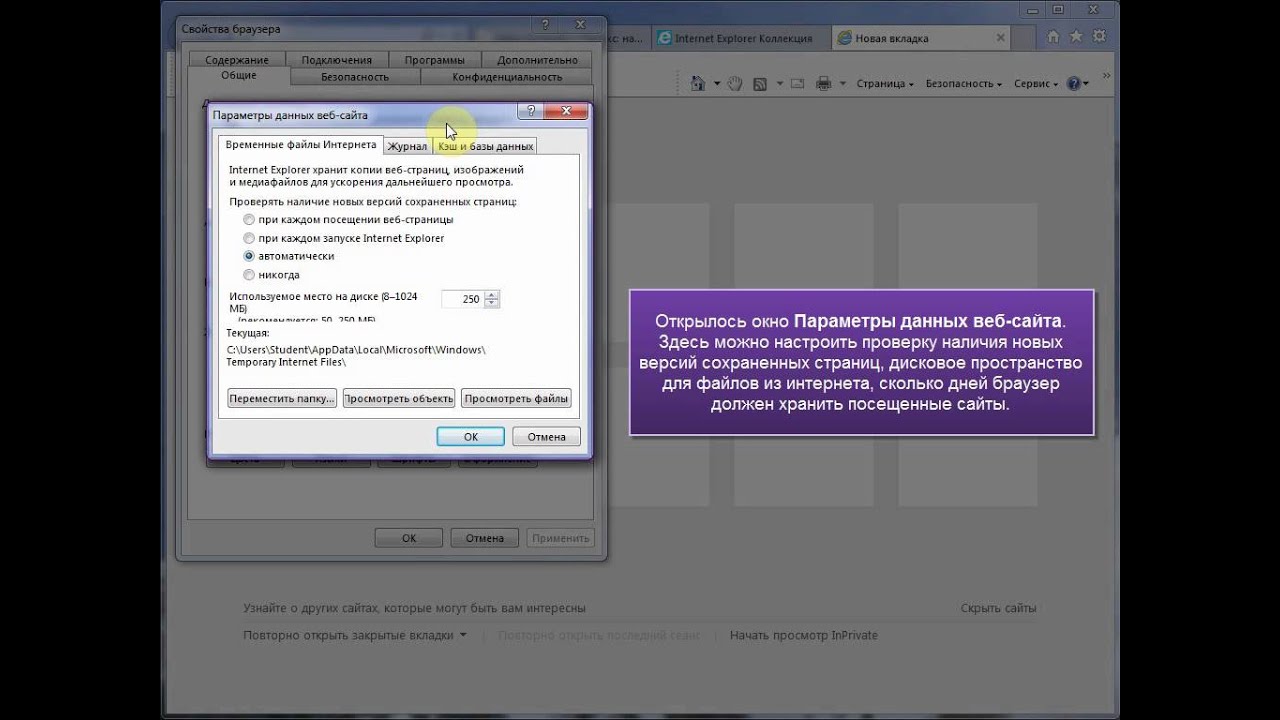Open the Содержание tab in Свойства браузера
Screen dimensions: 1280x720
[237, 60]
